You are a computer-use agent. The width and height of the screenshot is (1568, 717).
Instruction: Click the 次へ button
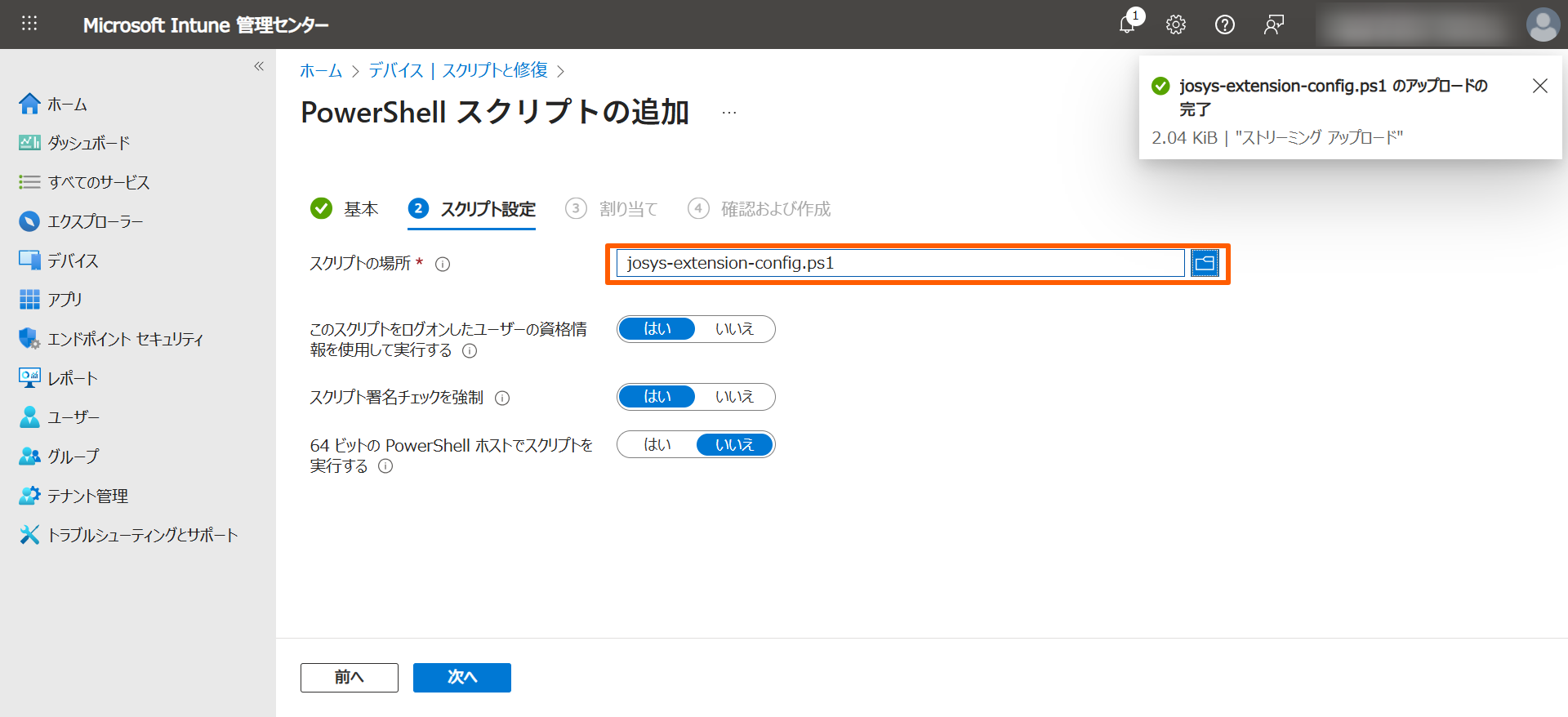(x=461, y=677)
